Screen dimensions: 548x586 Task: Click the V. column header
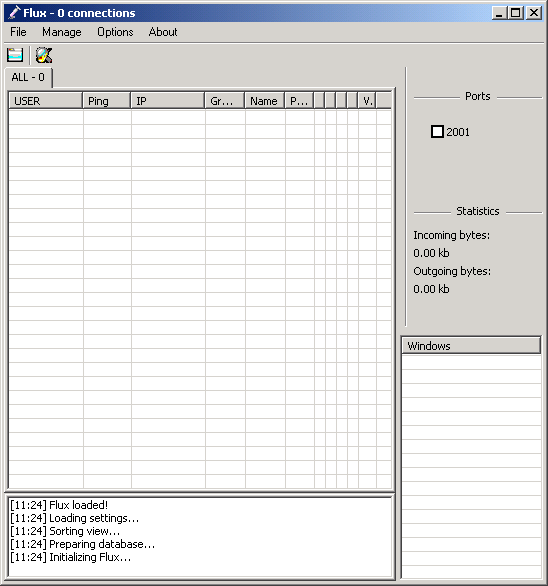(x=367, y=101)
